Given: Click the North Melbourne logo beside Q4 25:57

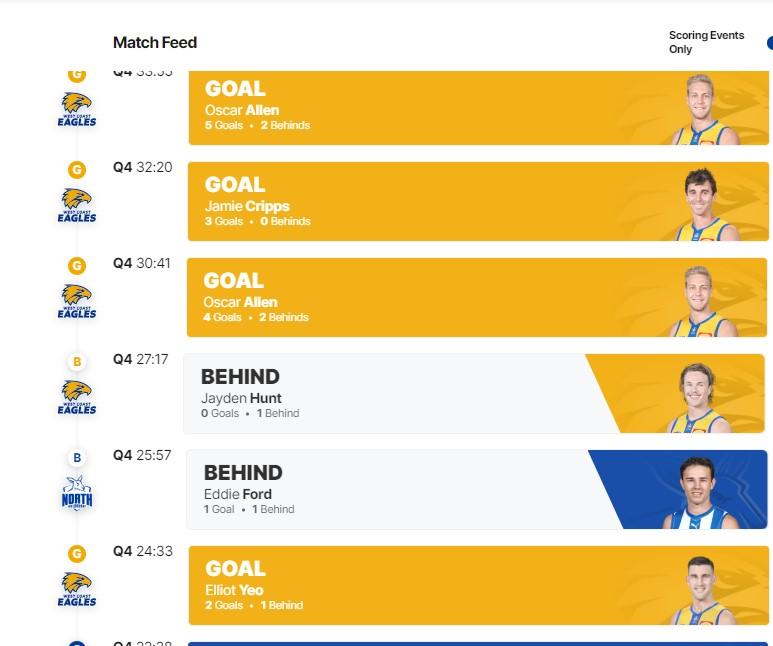Looking at the screenshot, I should (77, 492).
